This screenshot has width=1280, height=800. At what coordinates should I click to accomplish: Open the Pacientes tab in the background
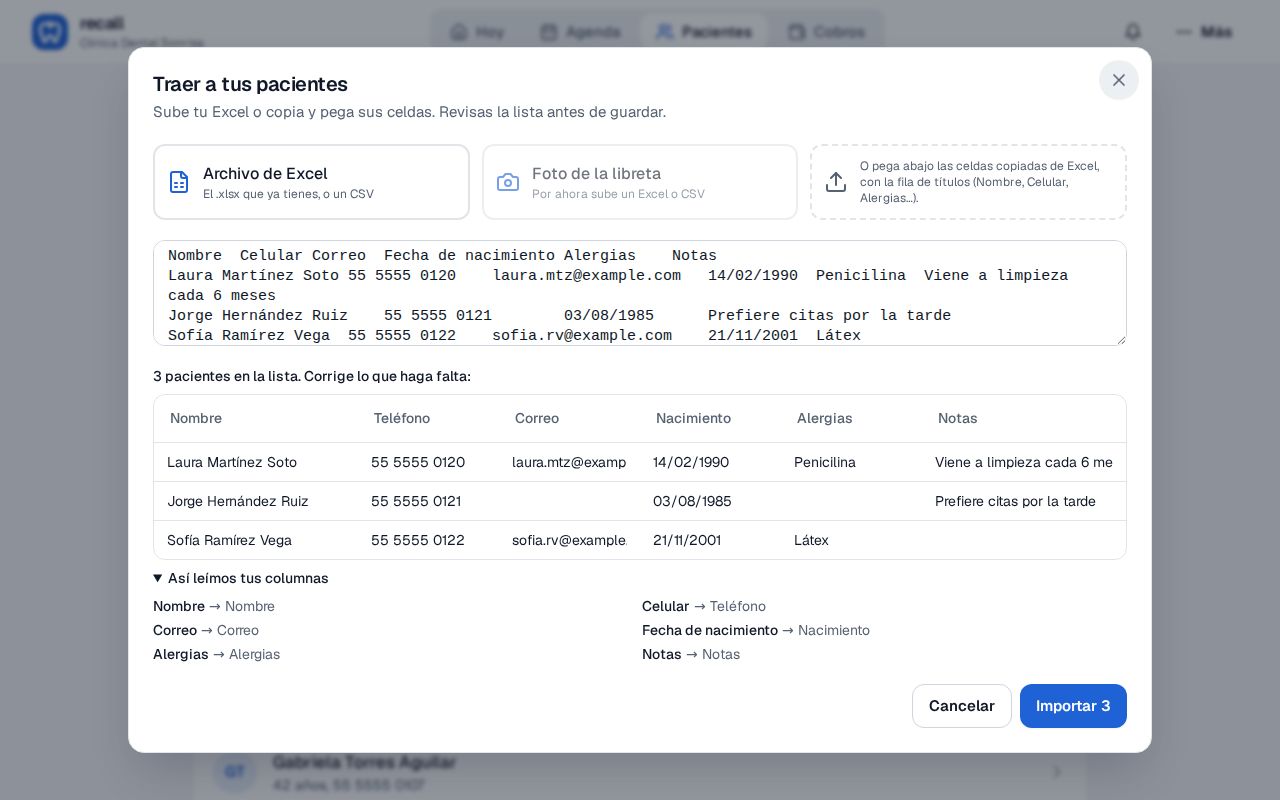[x=704, y=32]
